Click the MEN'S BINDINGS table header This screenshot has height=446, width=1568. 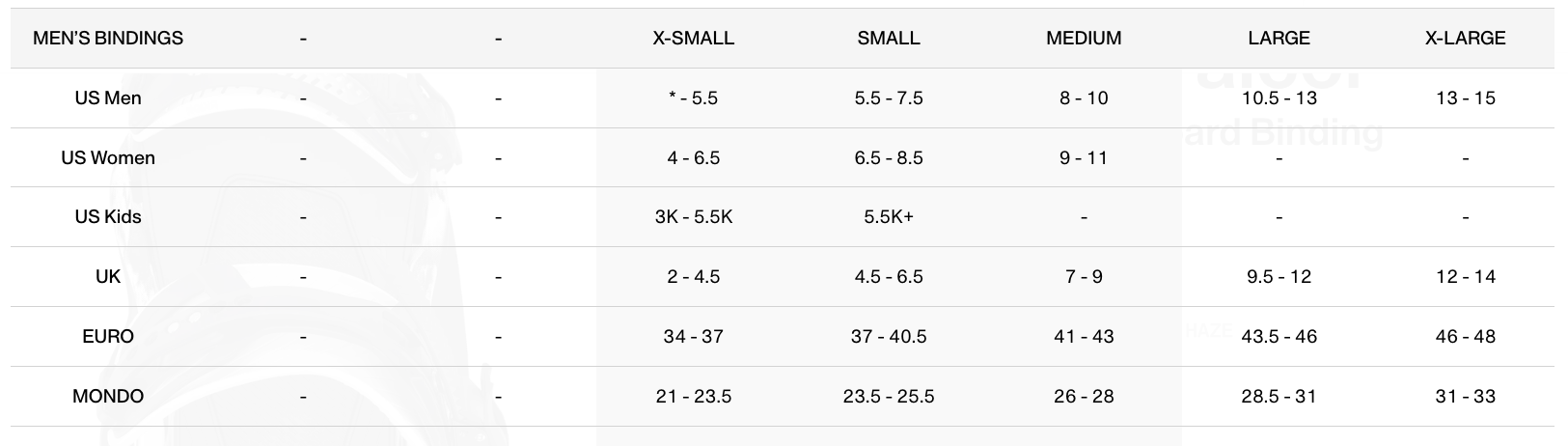108,39
